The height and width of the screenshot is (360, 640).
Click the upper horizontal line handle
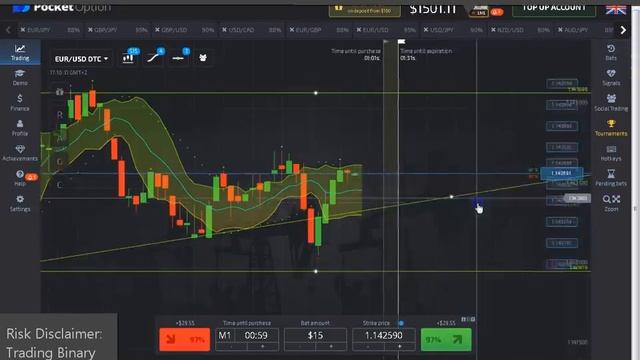tap(316, 93)
